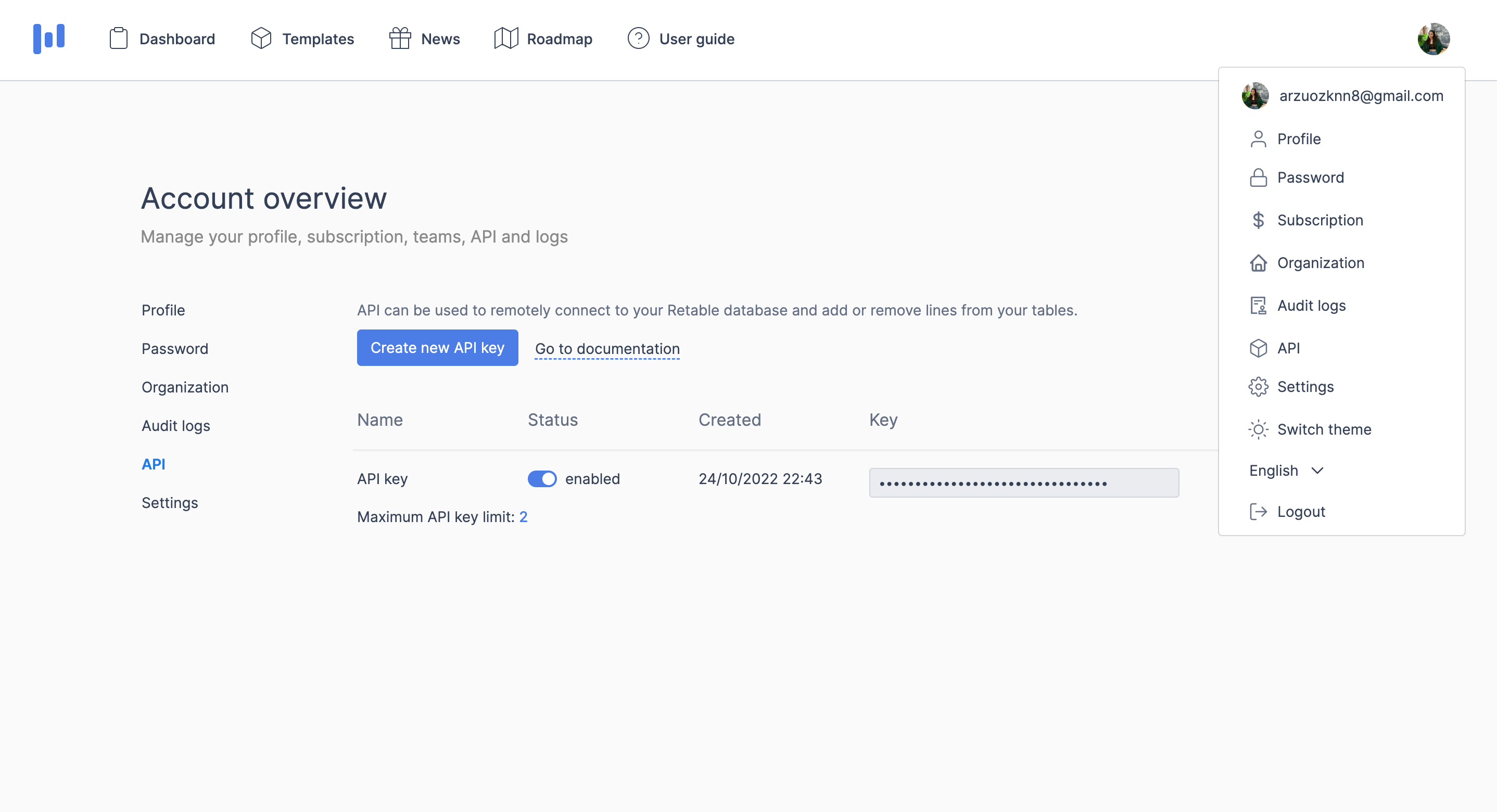Open Templates using the box icon
Viewport: 1497px width, 812px height.
pyautogui.click(x=260, y=39)
